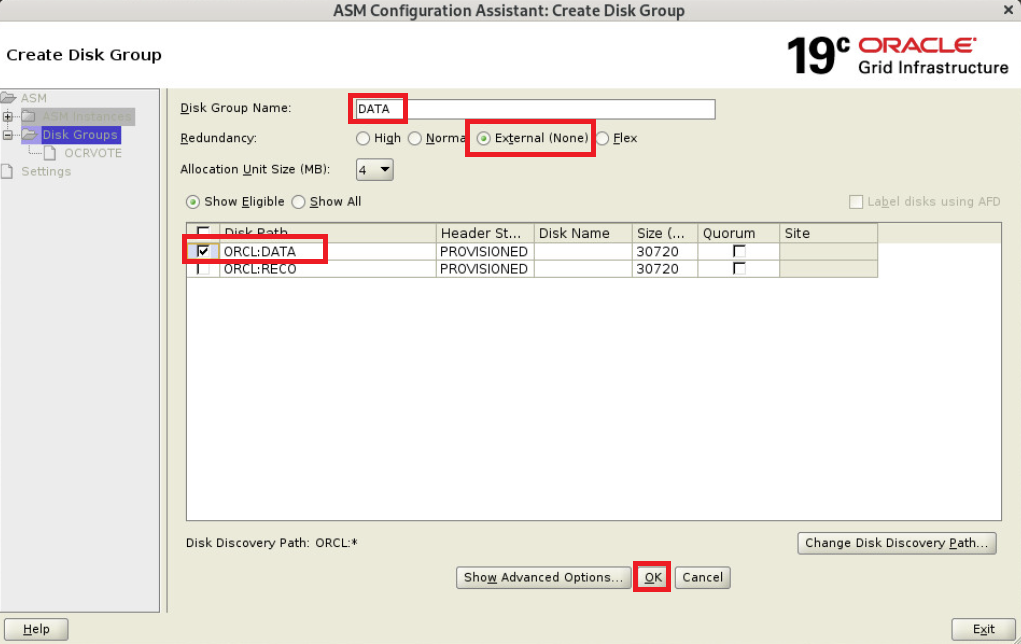Click PROVISIONED status in ORCL:RECO row

484,269
